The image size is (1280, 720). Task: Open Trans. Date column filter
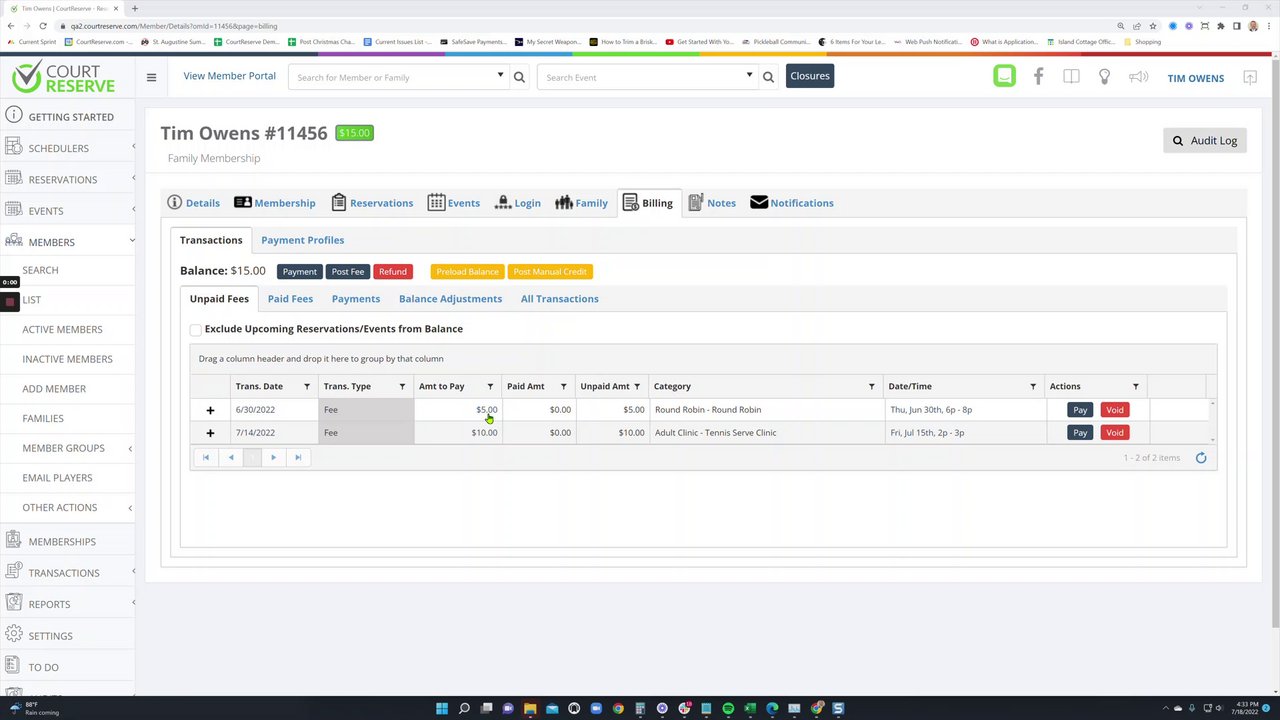[x=307, y=386]
